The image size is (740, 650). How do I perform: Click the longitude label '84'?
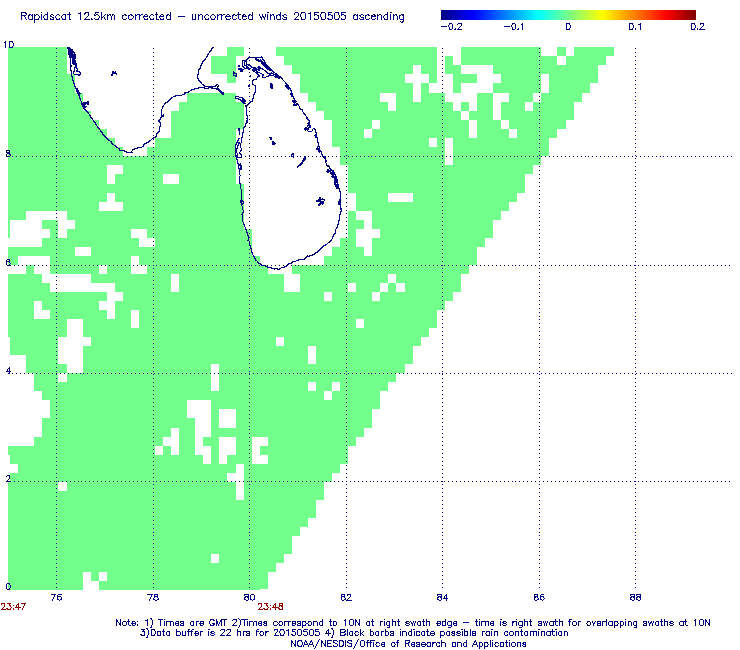(442, 597)
